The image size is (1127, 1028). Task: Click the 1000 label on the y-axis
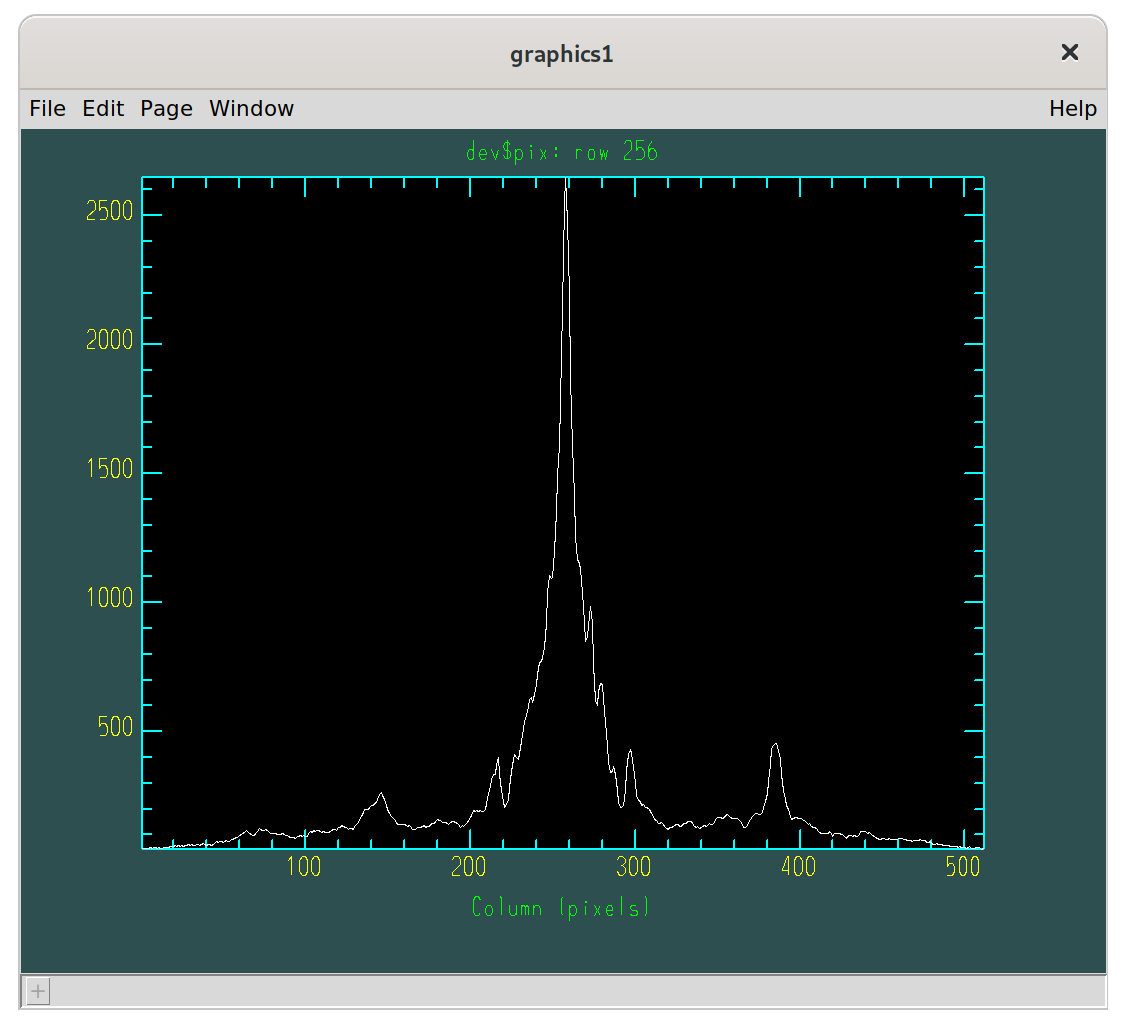click(109, 598)
